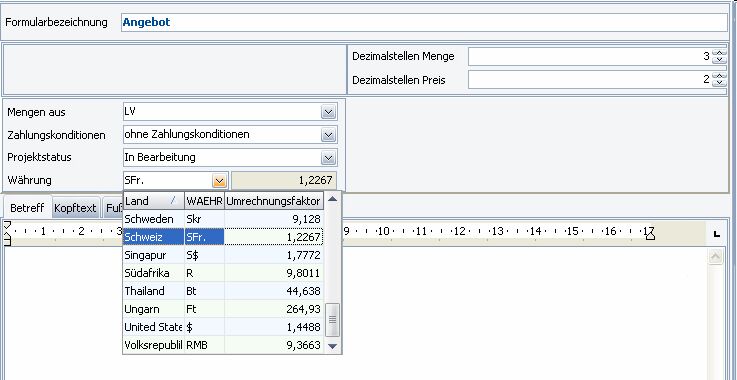This screenshot has height=380, width=737.
Task: Increase Dezimalstellen Preis with up arrow
Action: [719, 76]
